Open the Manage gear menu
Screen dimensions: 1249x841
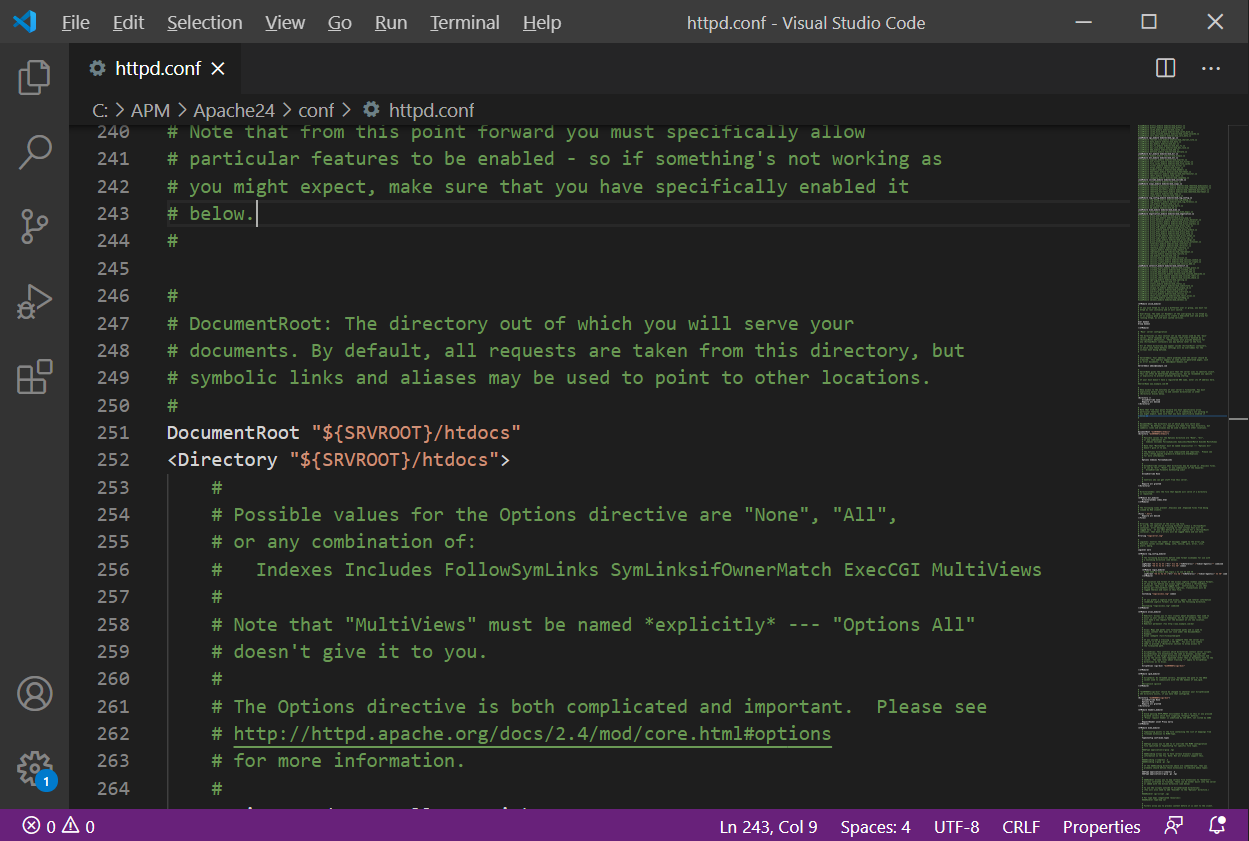pyautogui.click(x=34, y=768)
